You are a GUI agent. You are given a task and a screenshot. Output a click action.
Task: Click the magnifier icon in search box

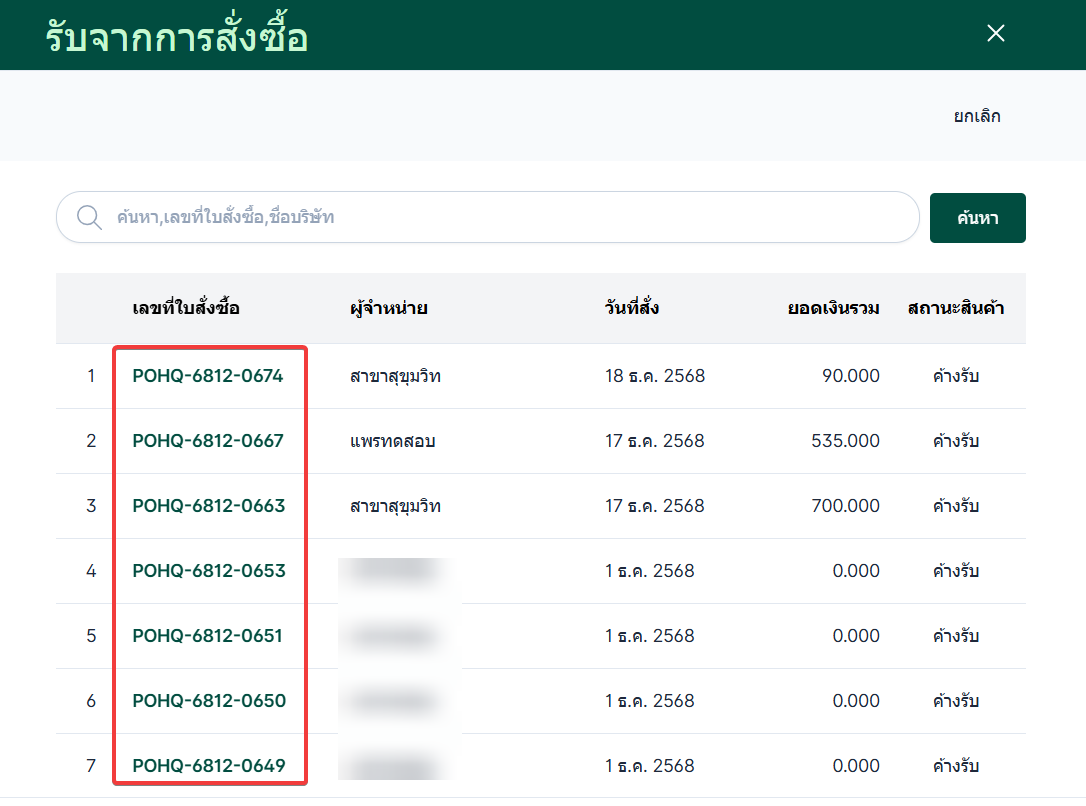(89, 217)
